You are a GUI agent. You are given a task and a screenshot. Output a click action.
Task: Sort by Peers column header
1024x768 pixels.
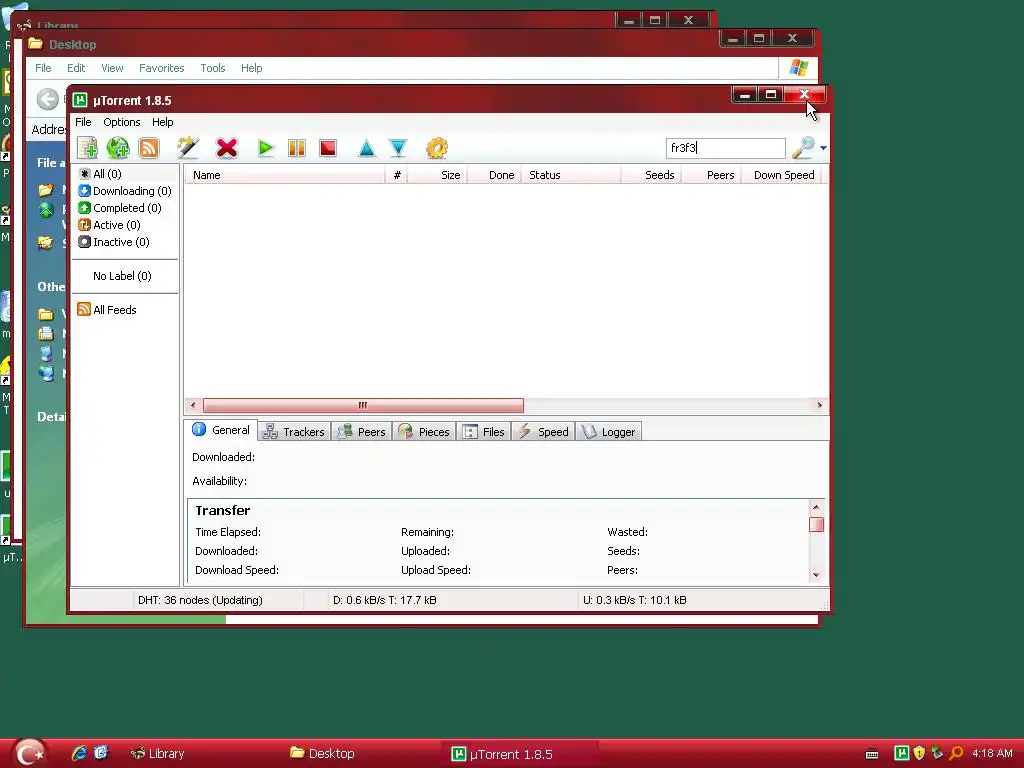tap(712, 175)
